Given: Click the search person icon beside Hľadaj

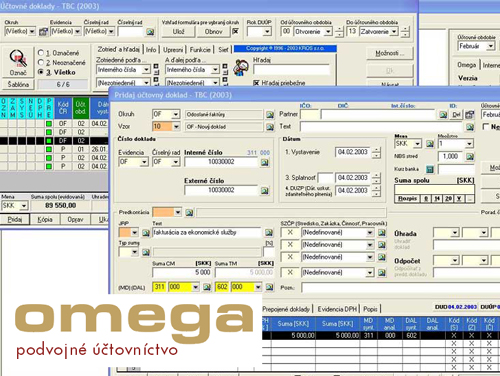Looking at the screenshot, I should click(241, 68).
